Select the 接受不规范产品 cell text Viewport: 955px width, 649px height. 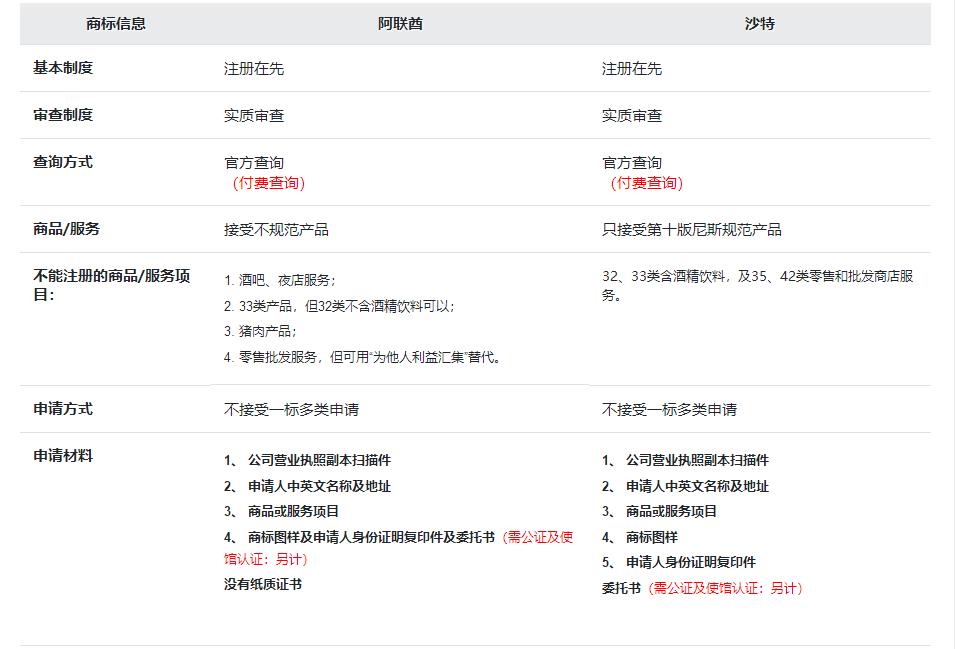(x=276, y=230)
